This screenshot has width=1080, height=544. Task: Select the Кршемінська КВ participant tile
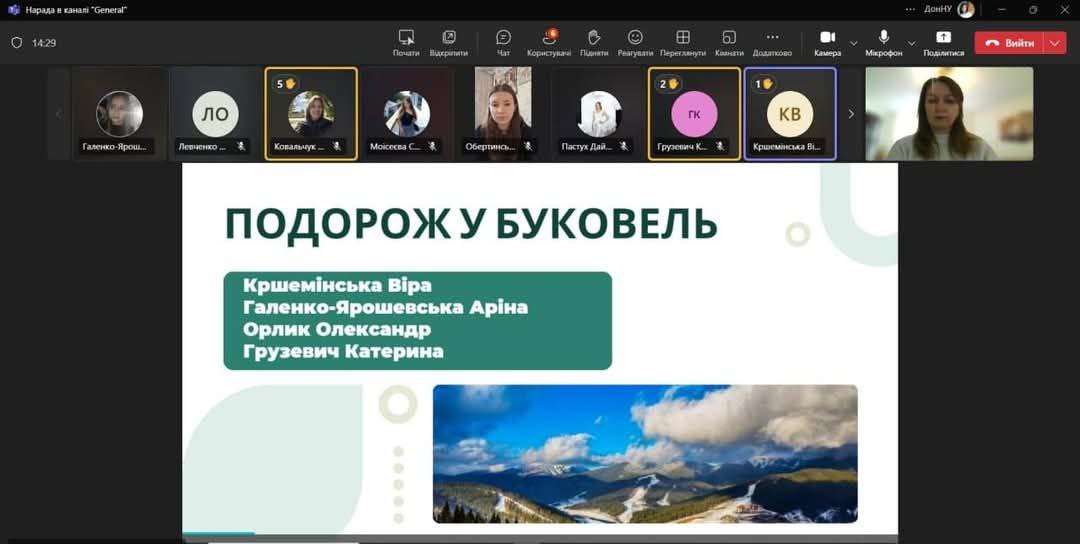click(x=790, y=114)
